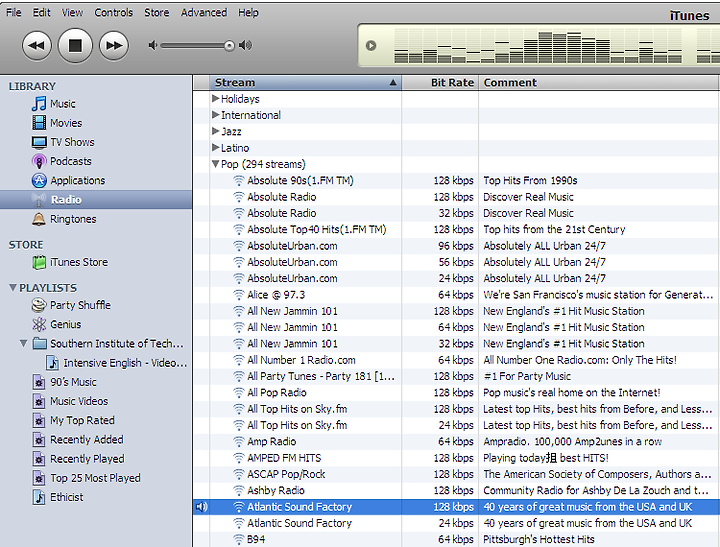Expand the Holidays stream category
The width and height of the screenshot is (720, 547).
(x=215, y=98)
